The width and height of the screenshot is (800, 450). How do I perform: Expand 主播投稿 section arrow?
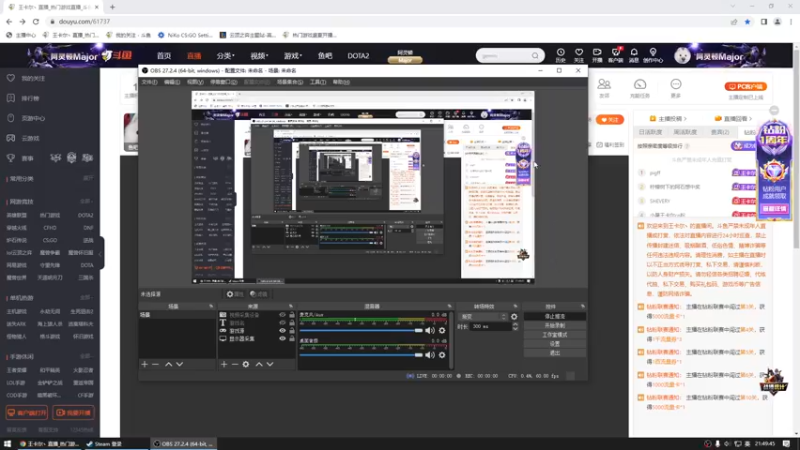click(685, 119)
